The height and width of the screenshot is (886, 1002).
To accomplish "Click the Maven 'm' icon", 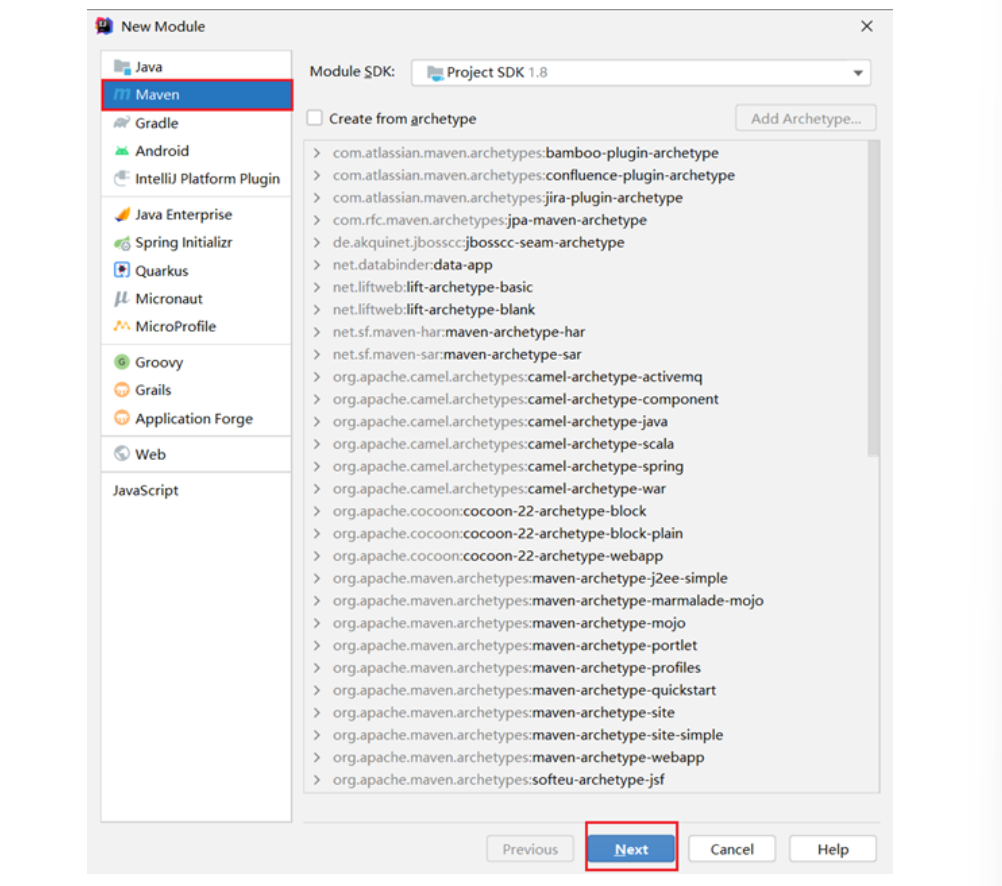I will 121,95.
